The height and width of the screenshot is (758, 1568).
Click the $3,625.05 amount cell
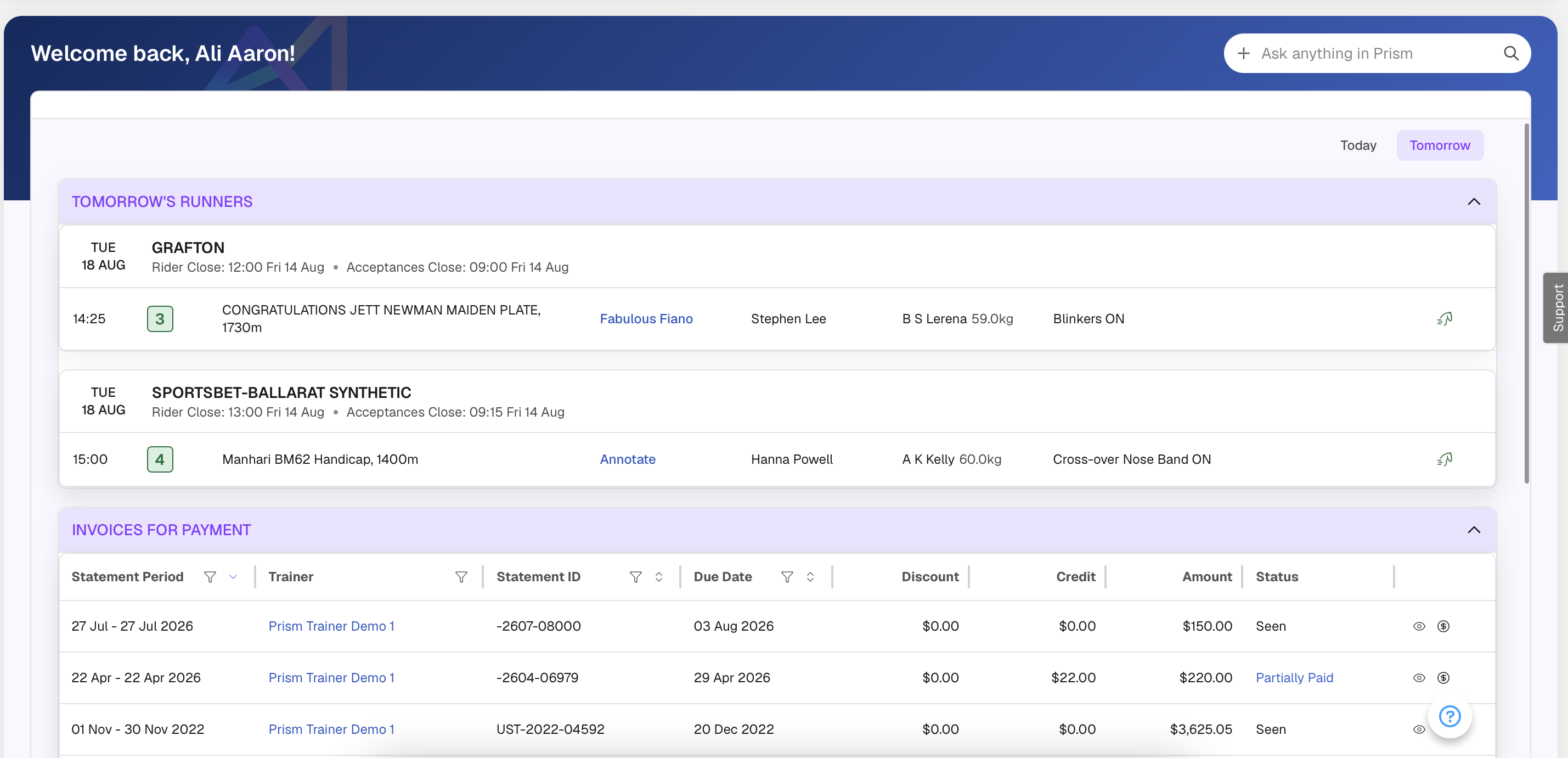tap(1201, 729)
